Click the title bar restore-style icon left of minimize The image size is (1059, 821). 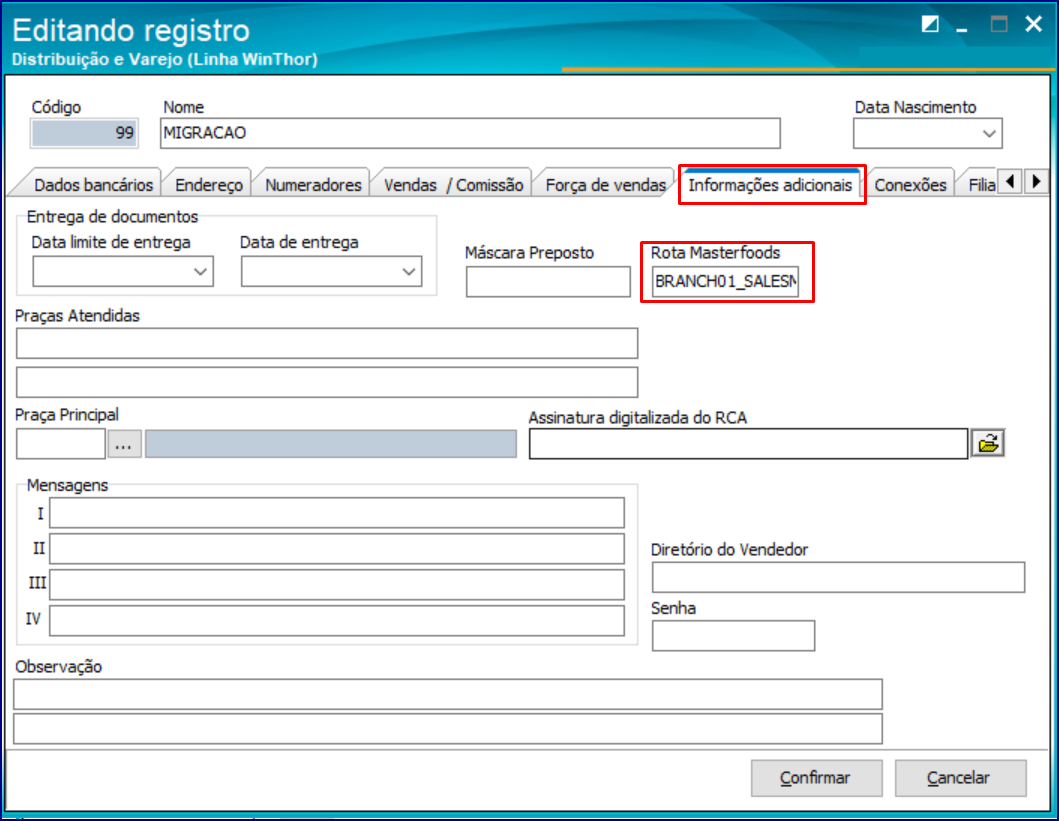930,24
